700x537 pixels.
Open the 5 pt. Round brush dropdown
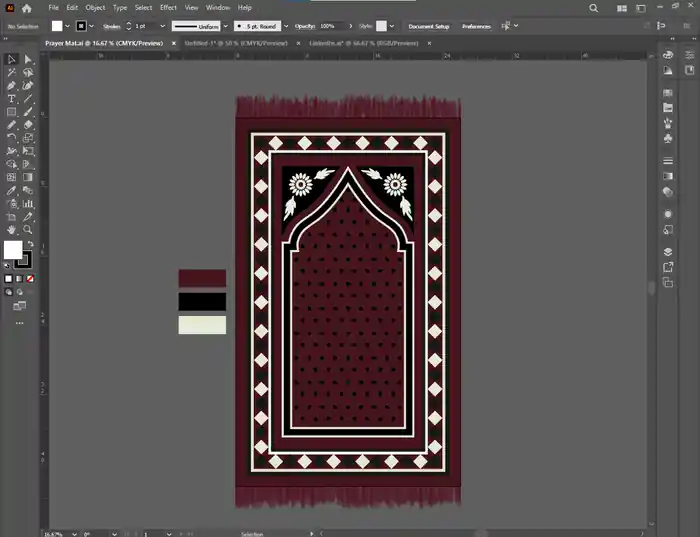click(x=286, y=26)
